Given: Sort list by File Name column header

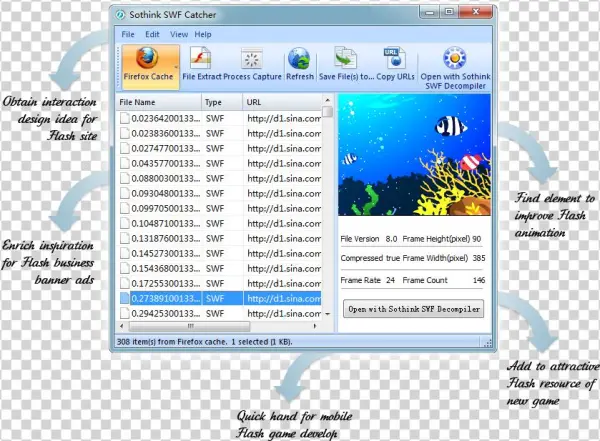Looking at the screenshot, I should click(157, 102).
